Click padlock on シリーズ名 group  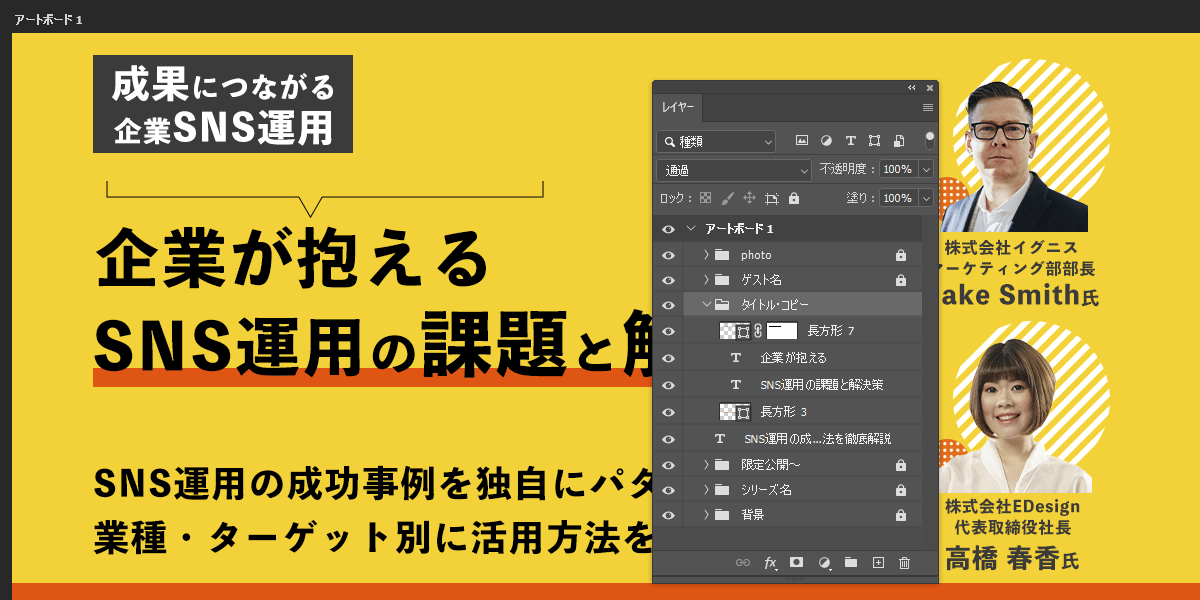pos(900,490)
